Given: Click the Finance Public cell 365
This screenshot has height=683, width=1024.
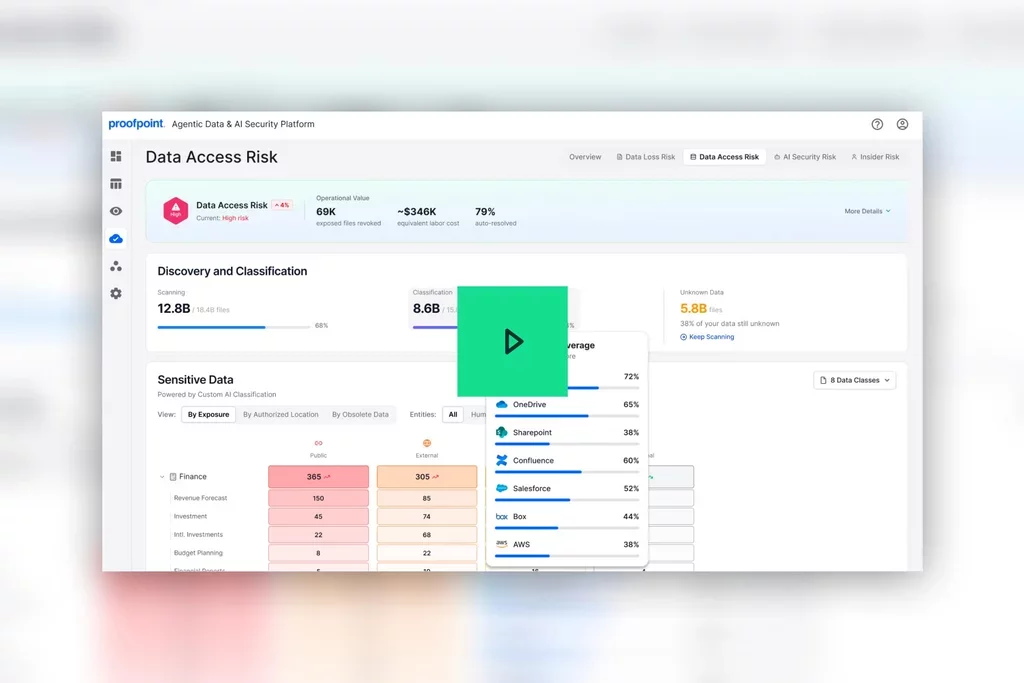Looking at the screenshot, I should pos(318,477).
